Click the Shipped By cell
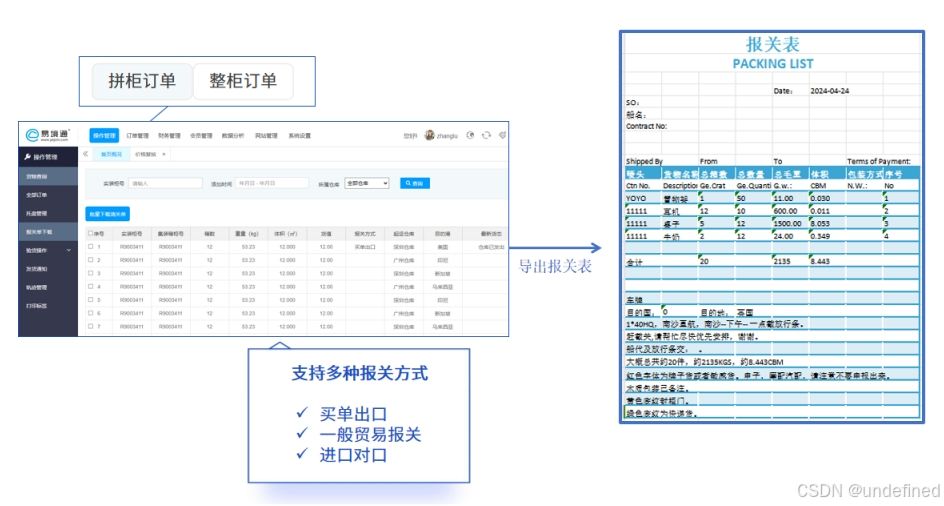The height and width of the screenshot is (506, 944). [644, 161]
